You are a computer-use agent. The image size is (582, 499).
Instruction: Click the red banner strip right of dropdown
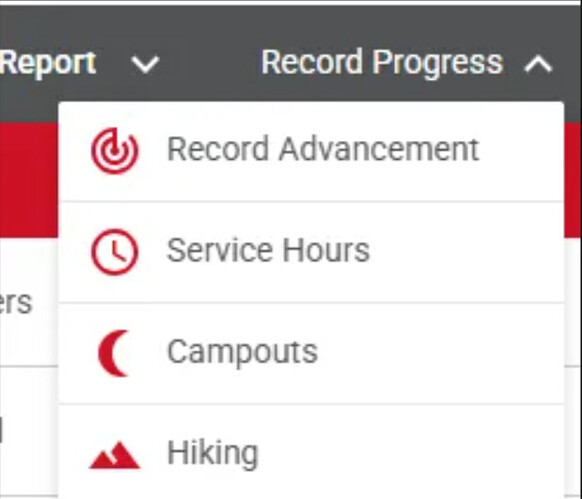click(573, 180)
